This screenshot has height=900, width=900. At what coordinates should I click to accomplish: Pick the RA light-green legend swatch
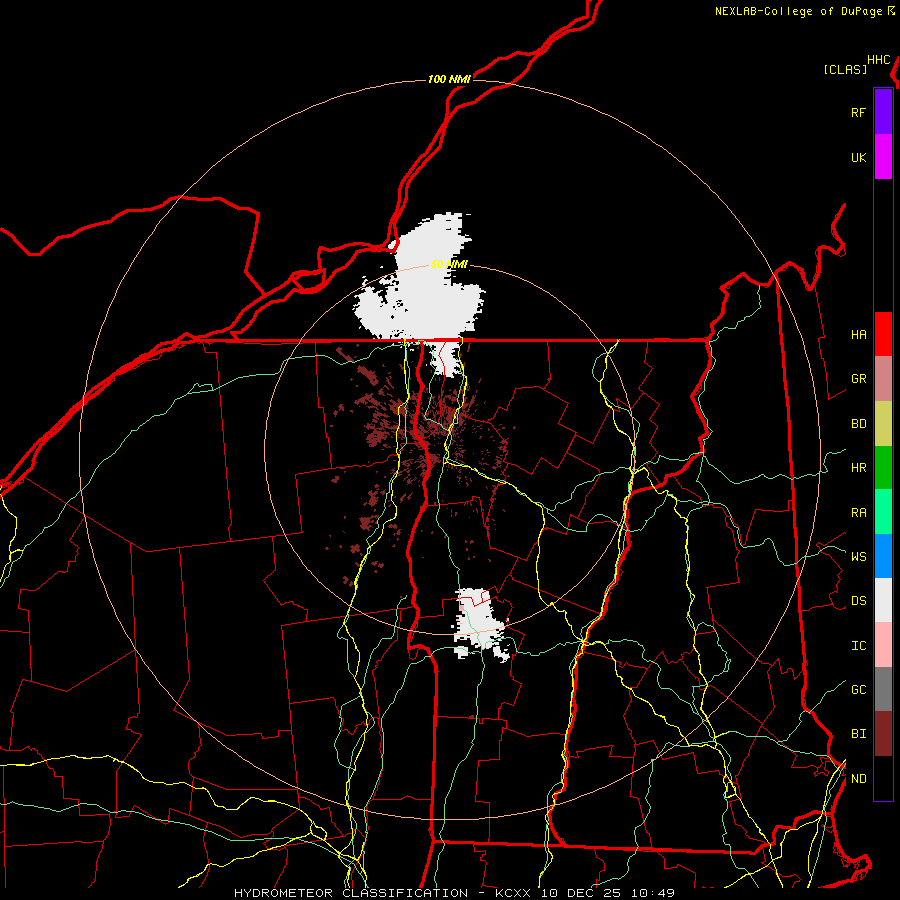[x=883, y=512]
